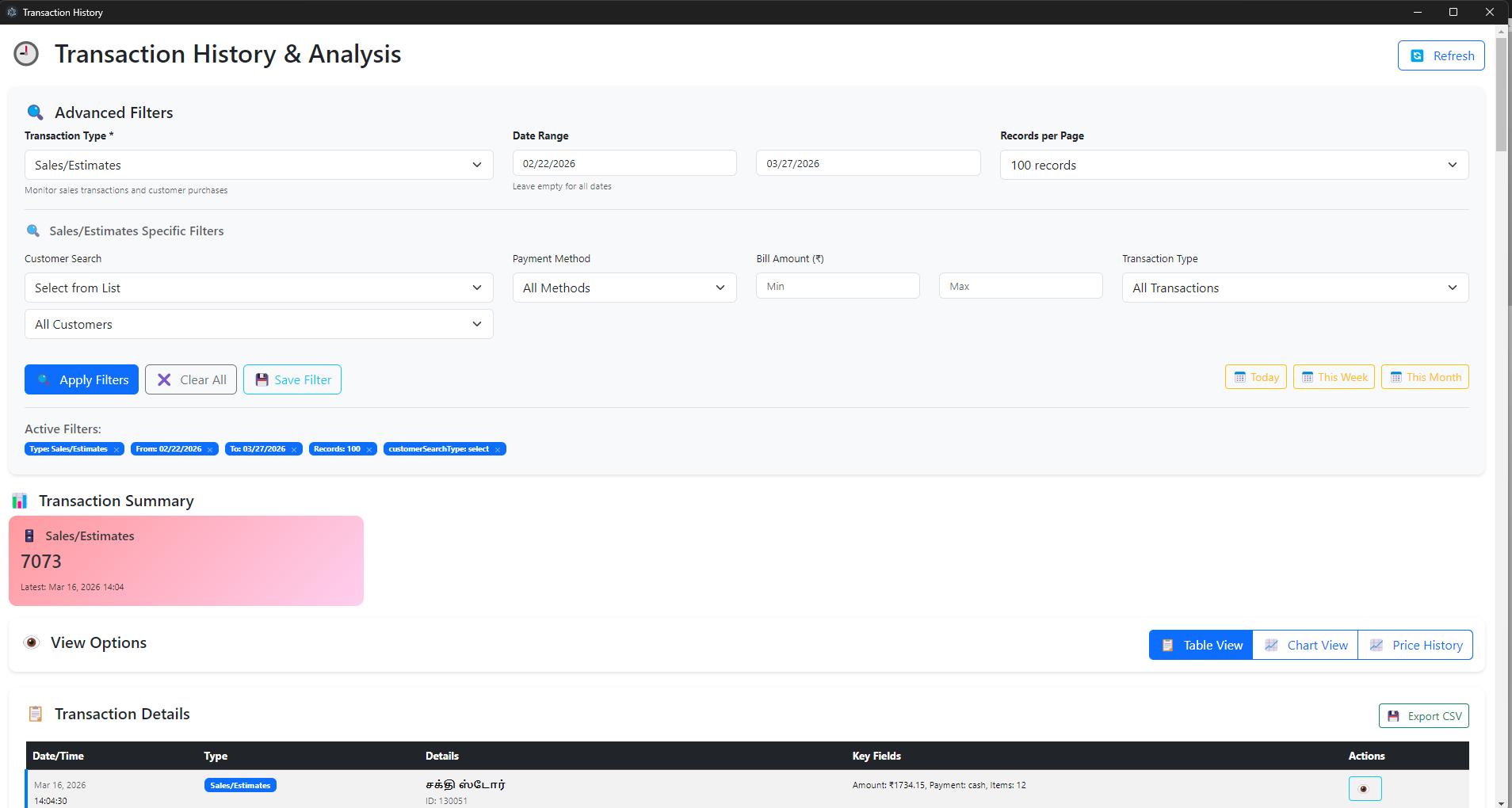Click the bullseye icon next to View Options
Viewport: 1512px width, 808px height.
click(32, 642)
